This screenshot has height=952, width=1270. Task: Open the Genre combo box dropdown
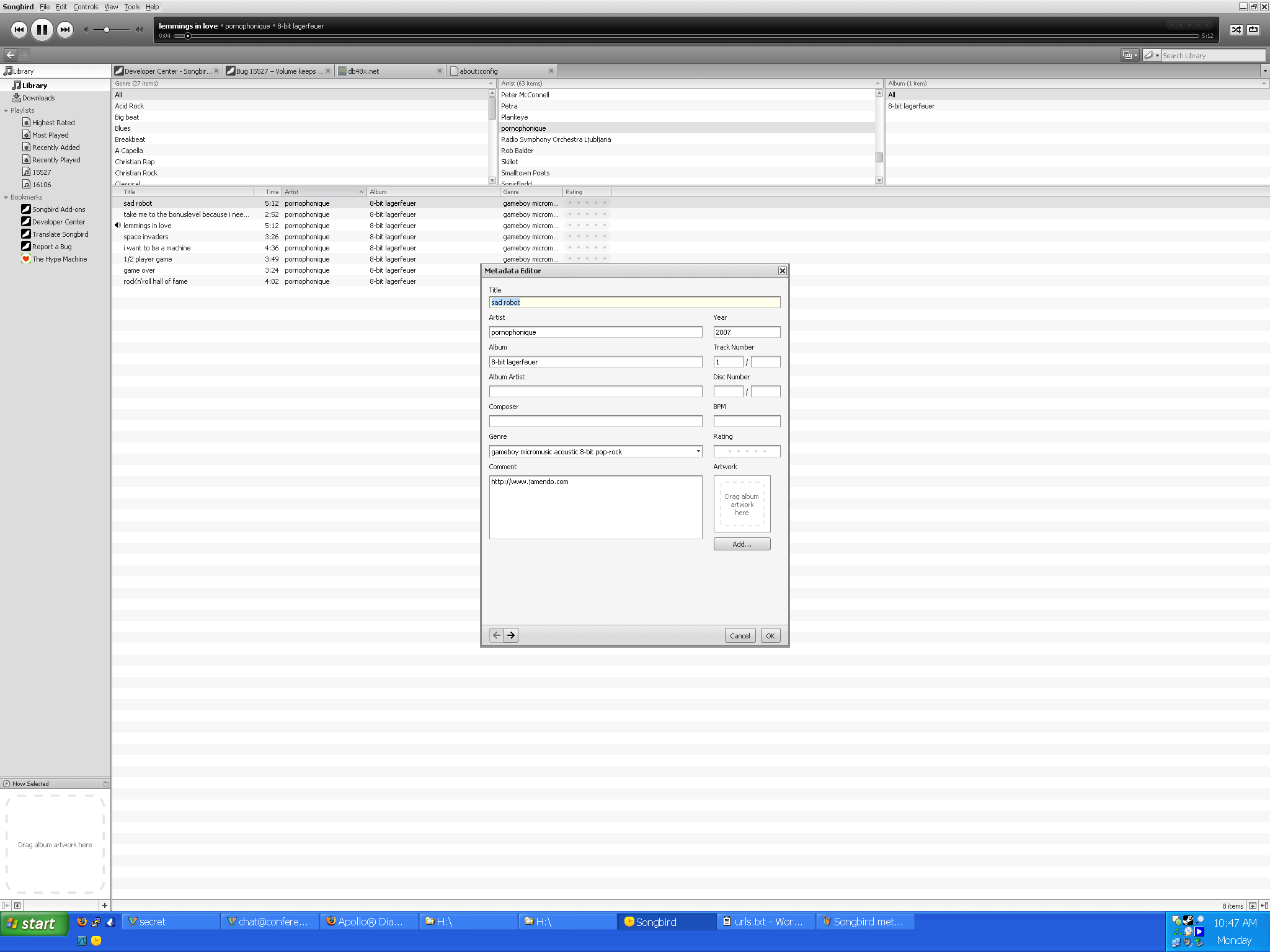[x=698, y=451]
